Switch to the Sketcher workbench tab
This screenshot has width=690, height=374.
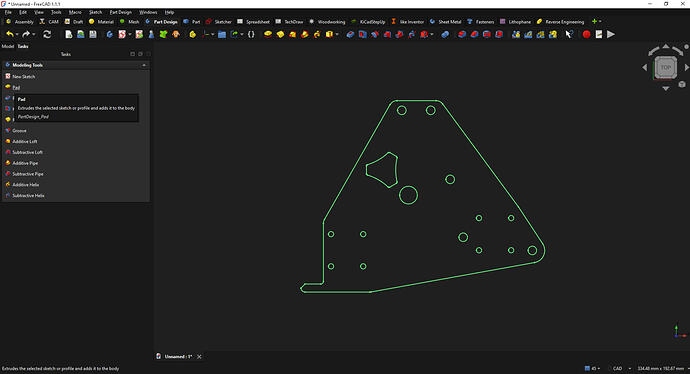219,22
